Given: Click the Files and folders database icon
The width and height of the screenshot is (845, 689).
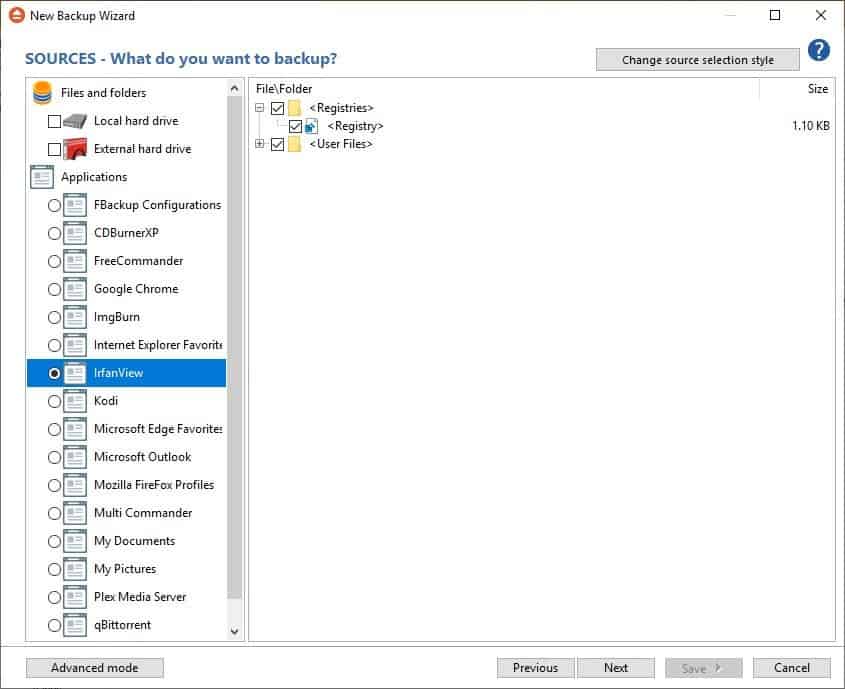Looking at the screenshot, I should [42, 93].
